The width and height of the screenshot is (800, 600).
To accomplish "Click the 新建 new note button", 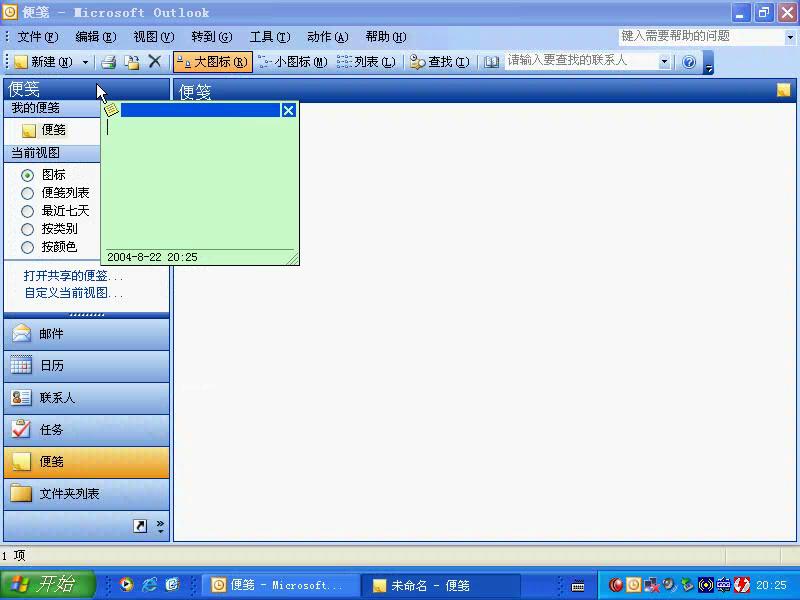I will point(43,62).
